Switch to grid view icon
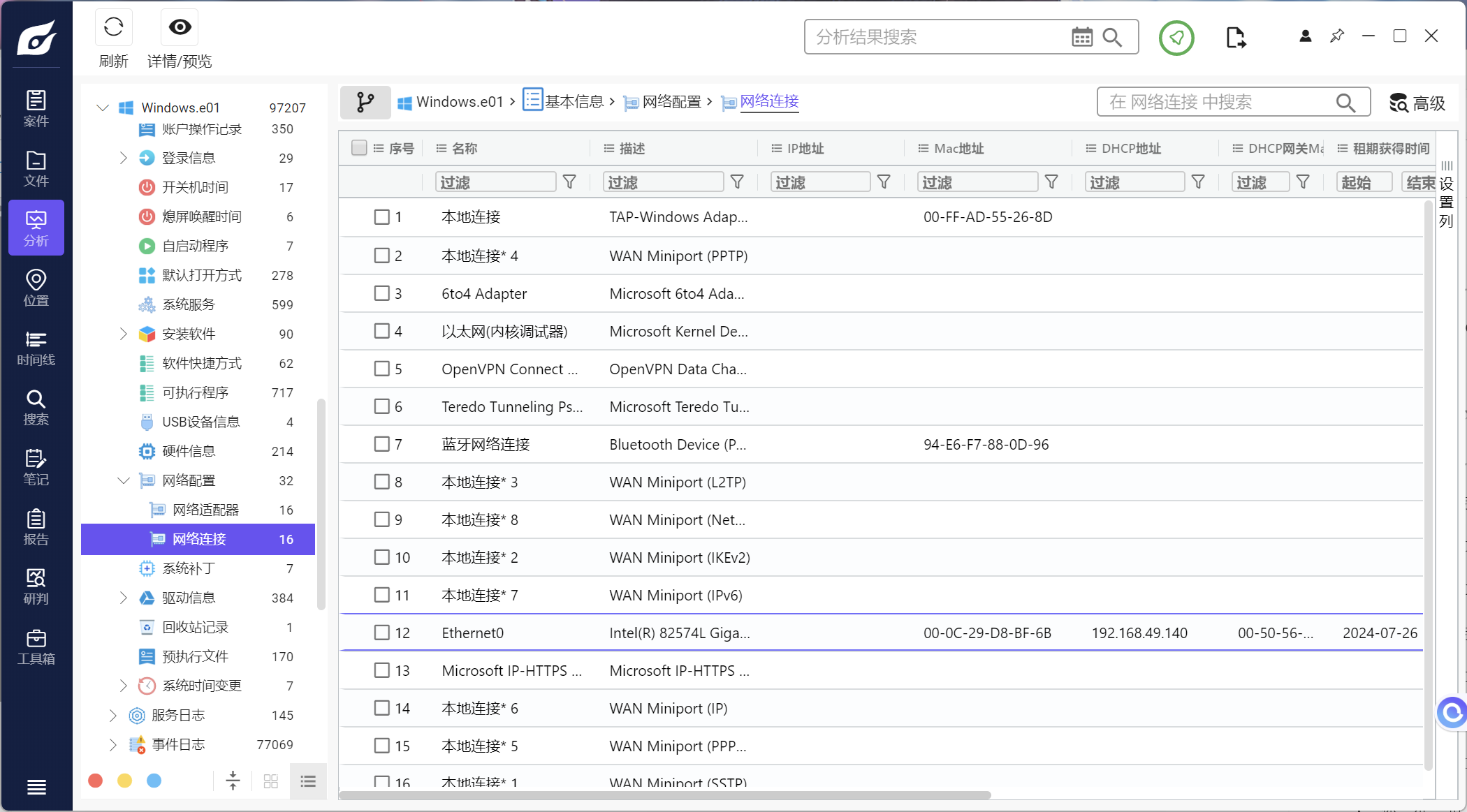This screenshot has height=812, width=1467. click(x=271, y=781)
